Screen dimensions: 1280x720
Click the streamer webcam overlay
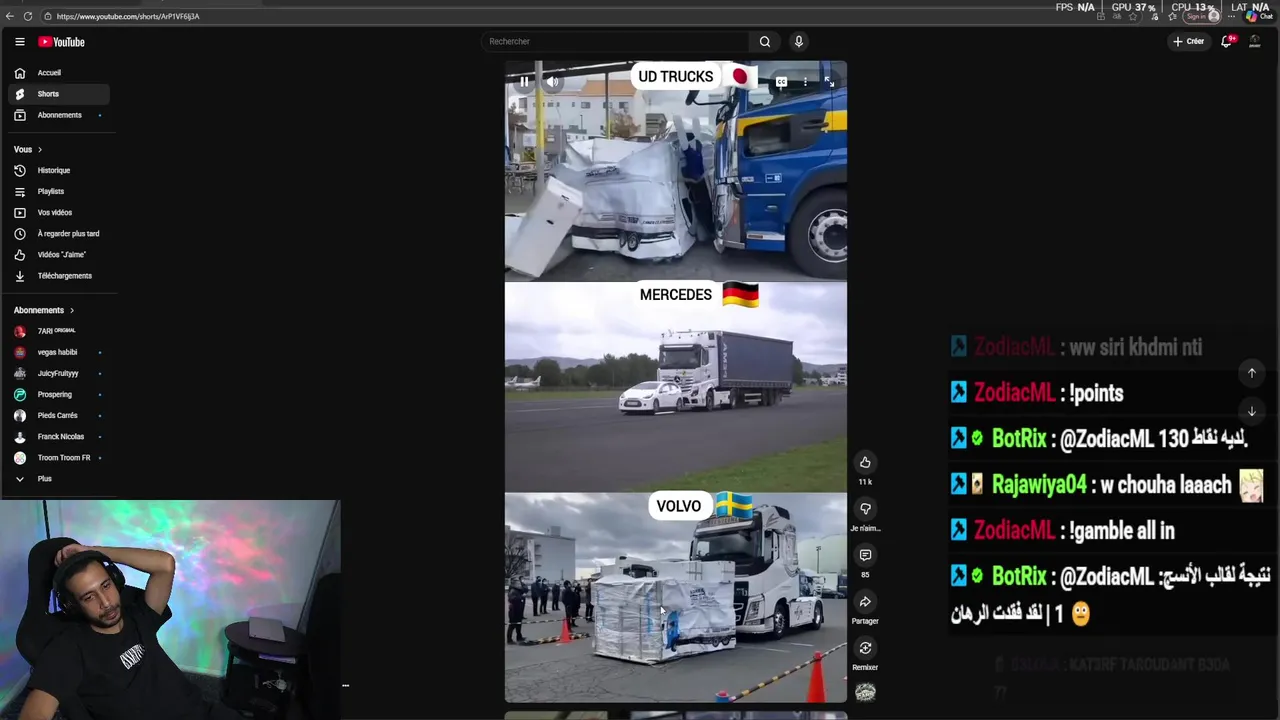pos(170,608)
